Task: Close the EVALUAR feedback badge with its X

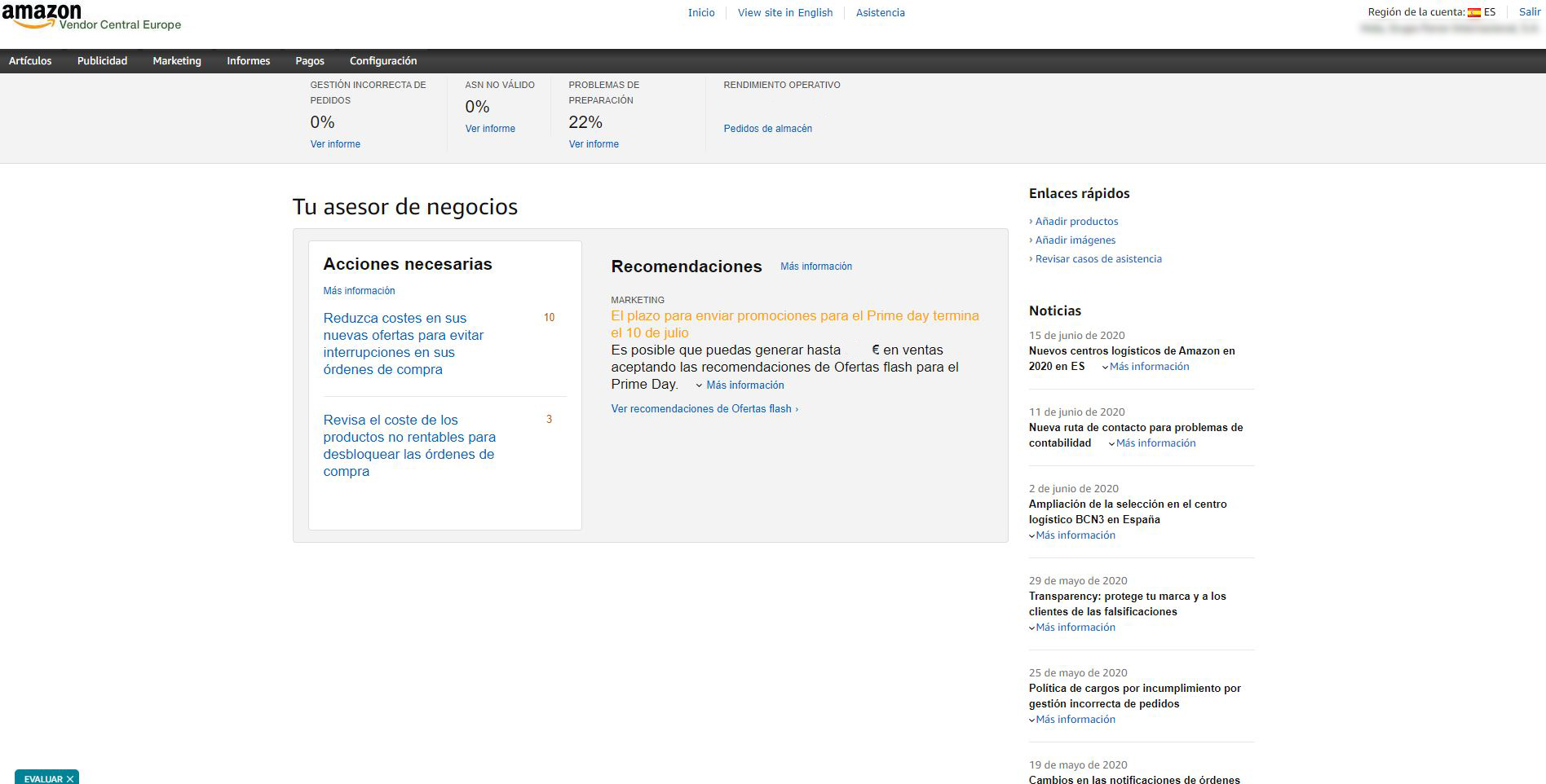Action: pyautogui.click(x=70, y=779)
